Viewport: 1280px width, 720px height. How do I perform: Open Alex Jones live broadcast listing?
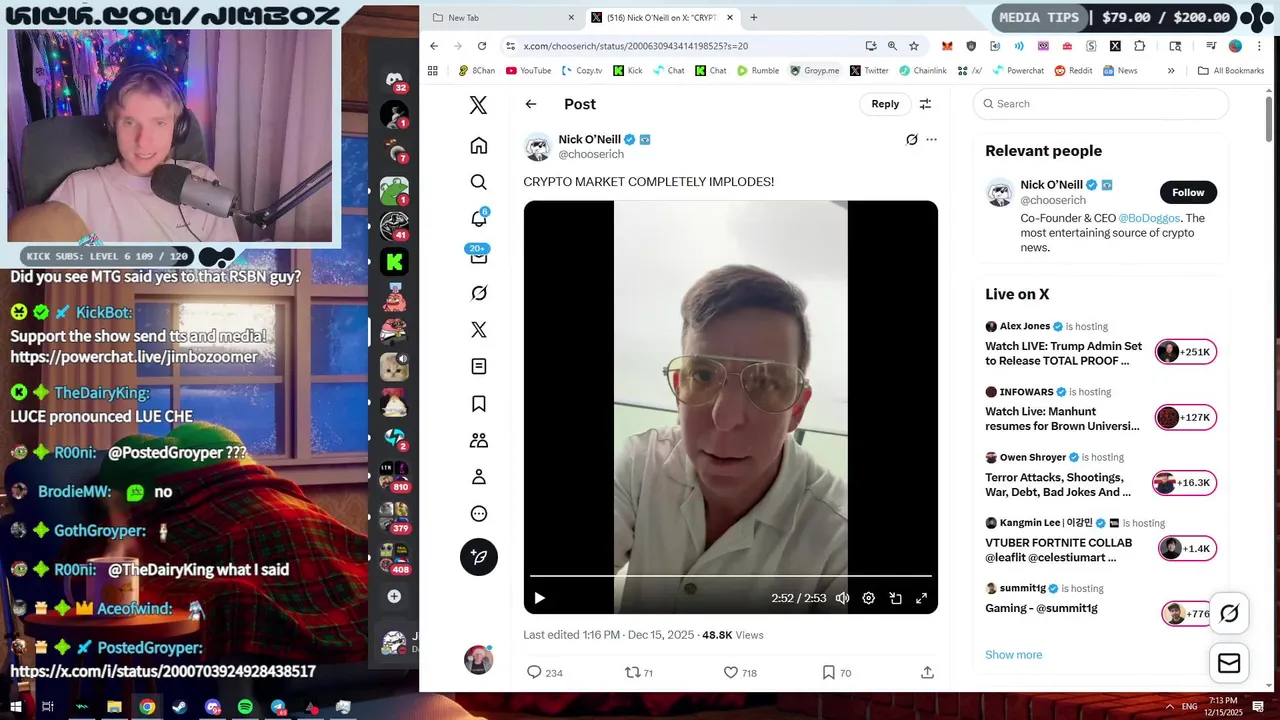point(1100,343)
